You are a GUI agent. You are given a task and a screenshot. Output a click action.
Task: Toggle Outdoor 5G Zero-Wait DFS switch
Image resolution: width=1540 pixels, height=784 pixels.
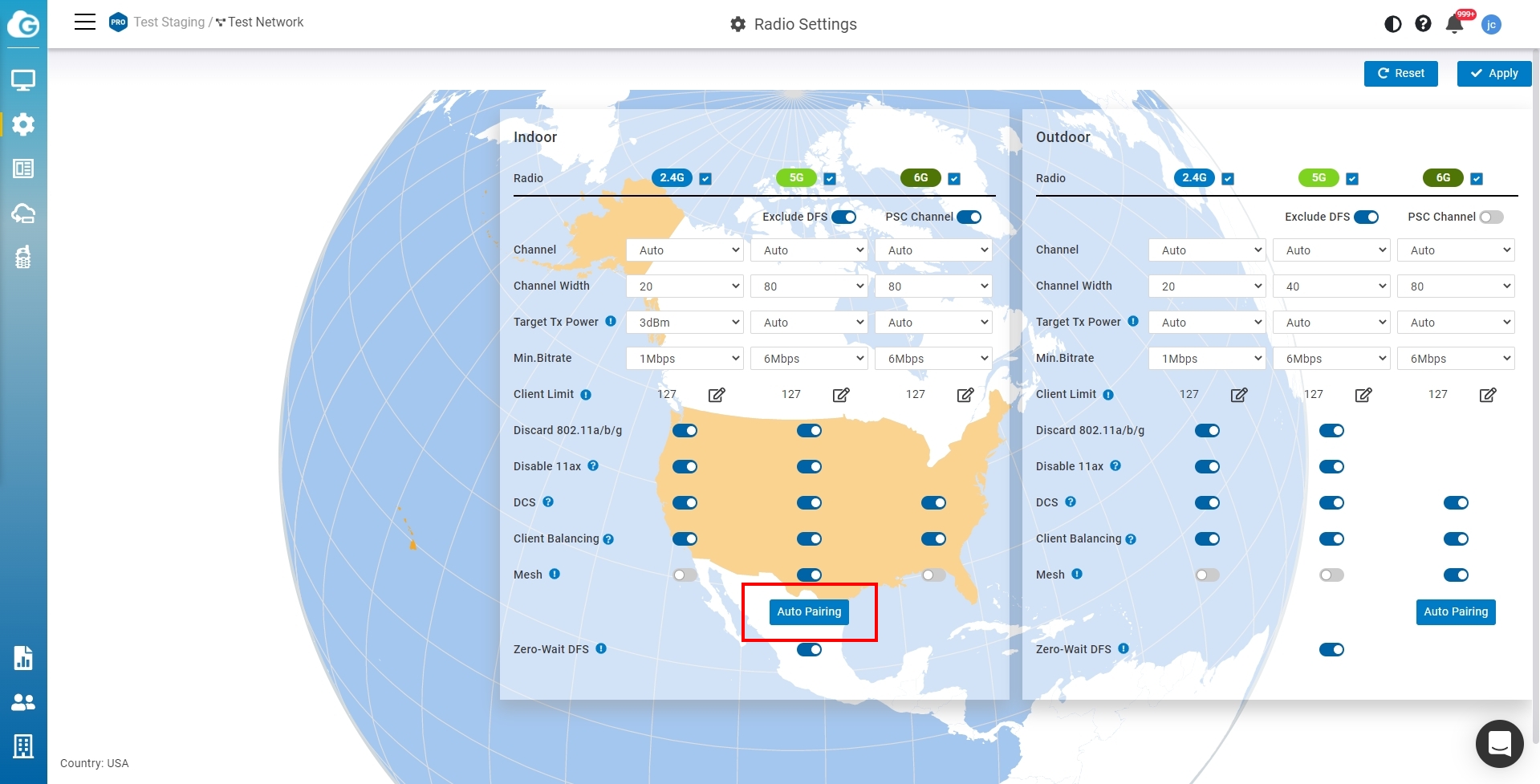point(1331,649)
